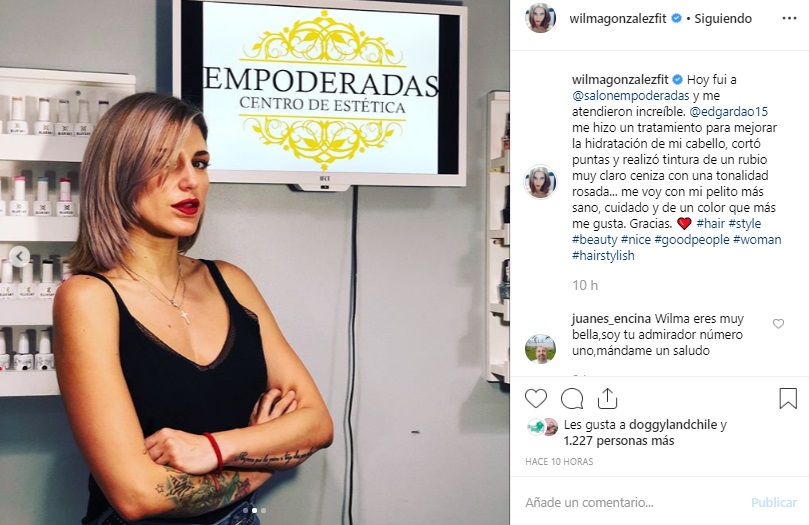809x525 pixels.
Task: Go to the previous photo with the left arrow
Action: (x=20, y=256)
